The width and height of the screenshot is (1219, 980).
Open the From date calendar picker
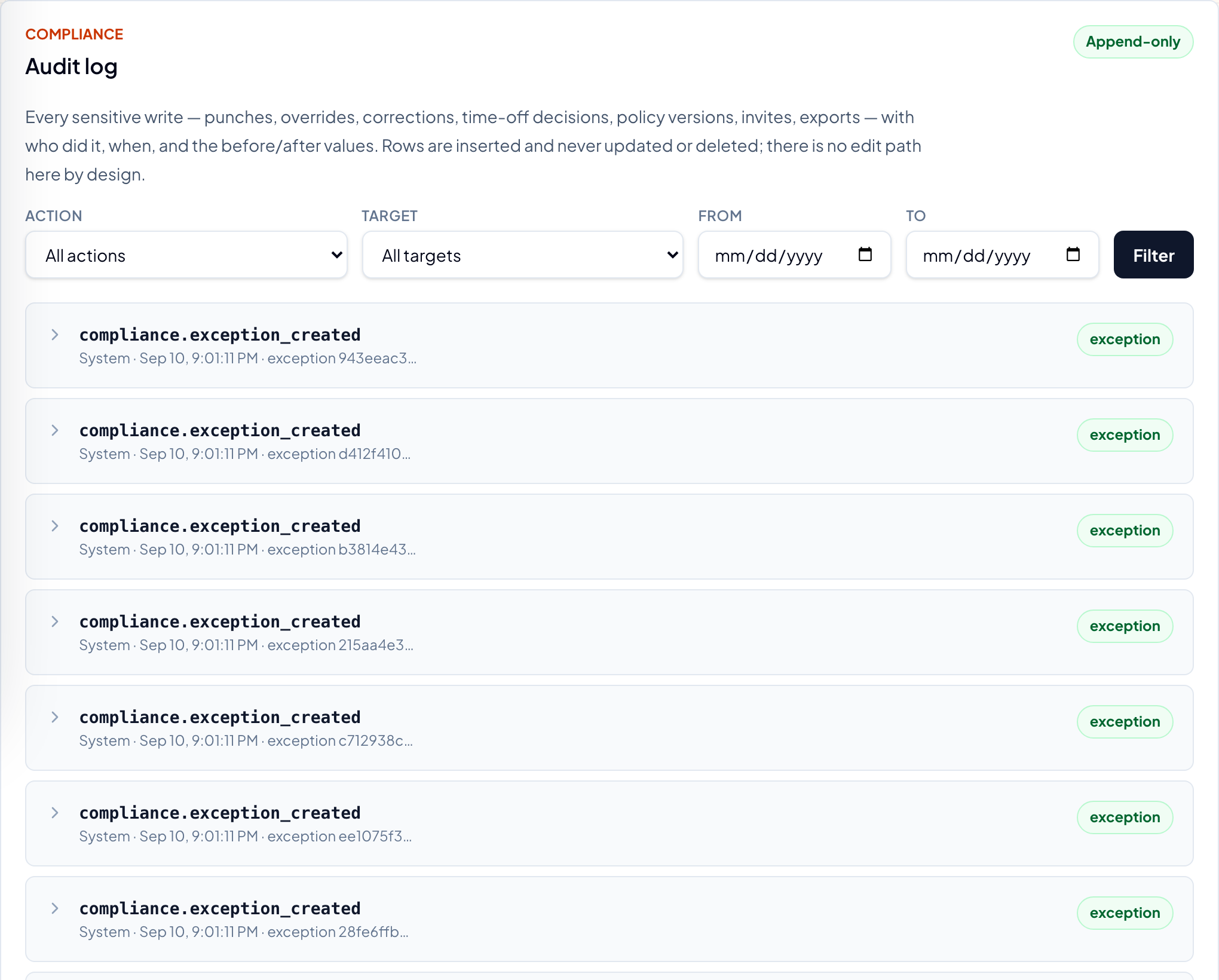[865, 255]
